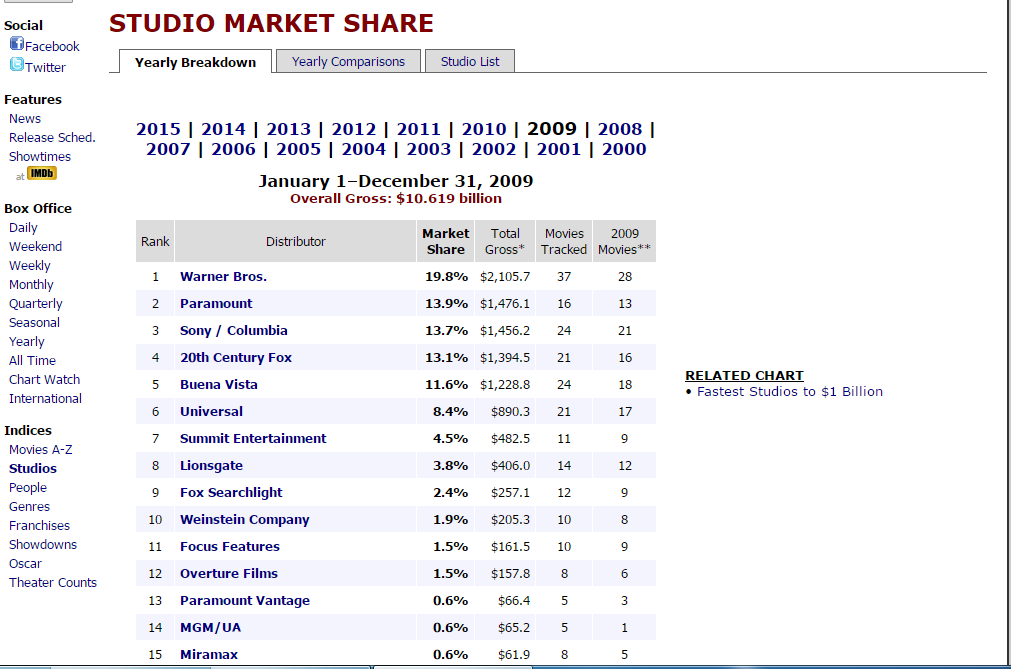The image size is (1011, 669).
Task: Open Weekly box office link
Action: tap(30, 266)
